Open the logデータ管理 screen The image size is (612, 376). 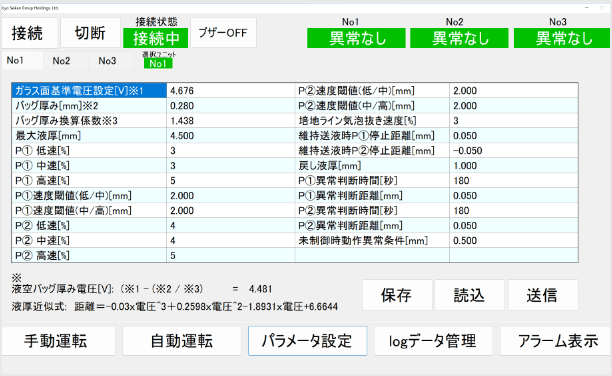(x=433, y=341)
